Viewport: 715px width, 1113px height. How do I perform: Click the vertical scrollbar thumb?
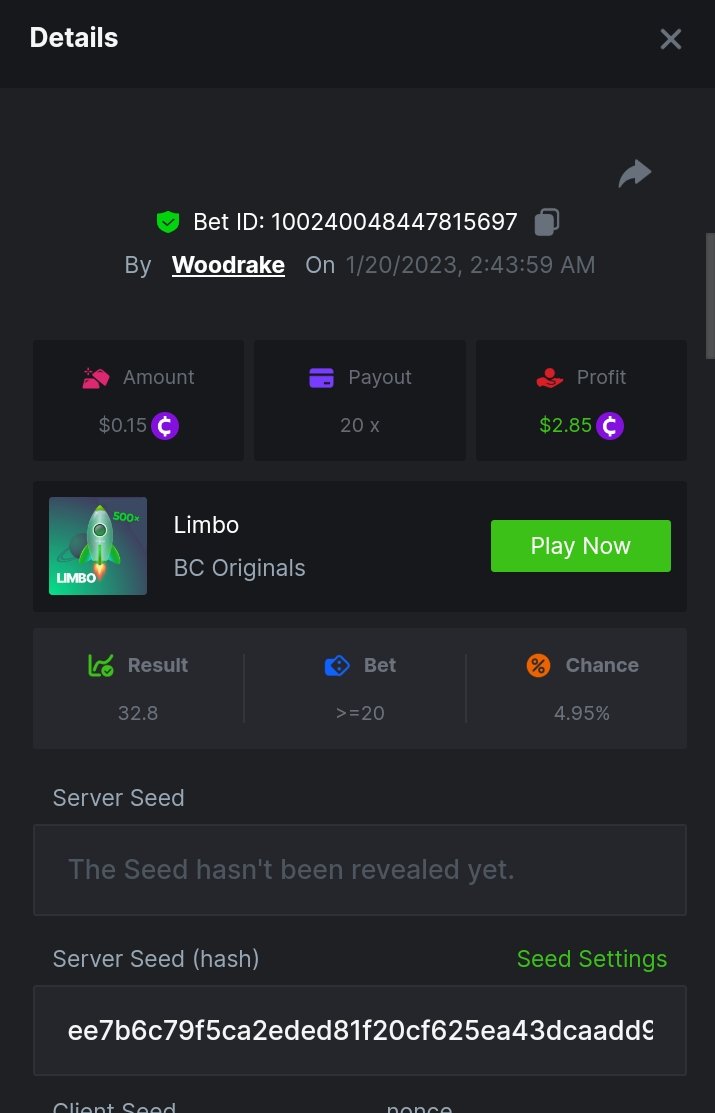click(x=710, y=295)
